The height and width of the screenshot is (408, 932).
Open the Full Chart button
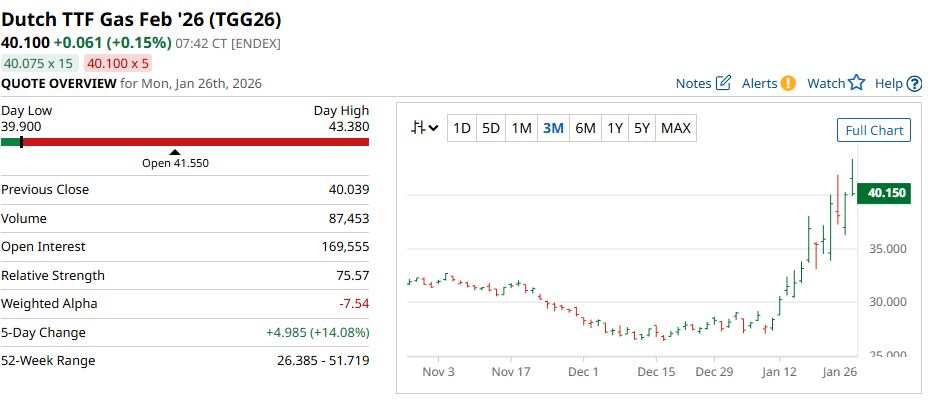click(x=874, y=130)
